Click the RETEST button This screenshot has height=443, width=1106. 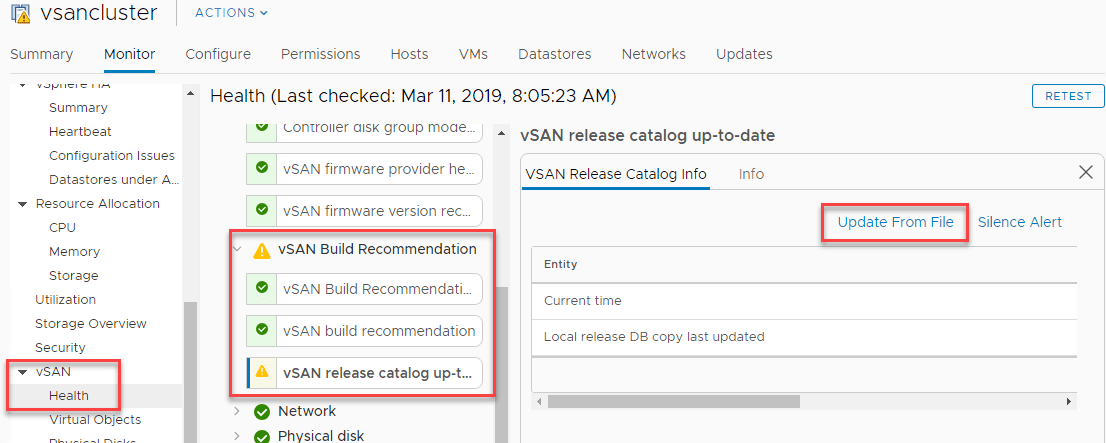point(1068,96)
